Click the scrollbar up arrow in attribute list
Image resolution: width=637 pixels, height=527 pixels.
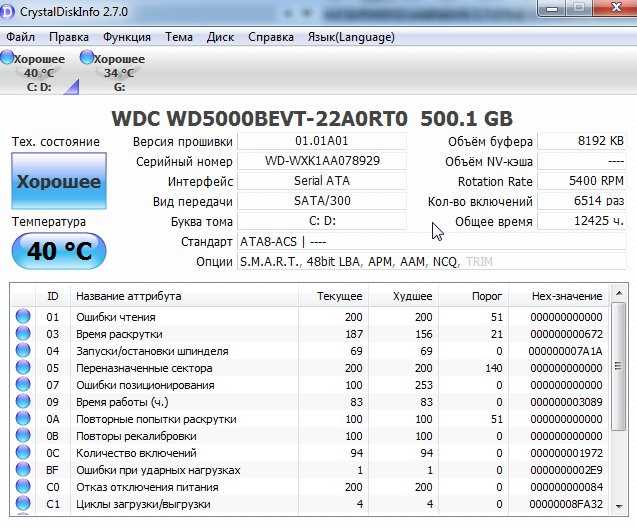(x=619, y=293)
